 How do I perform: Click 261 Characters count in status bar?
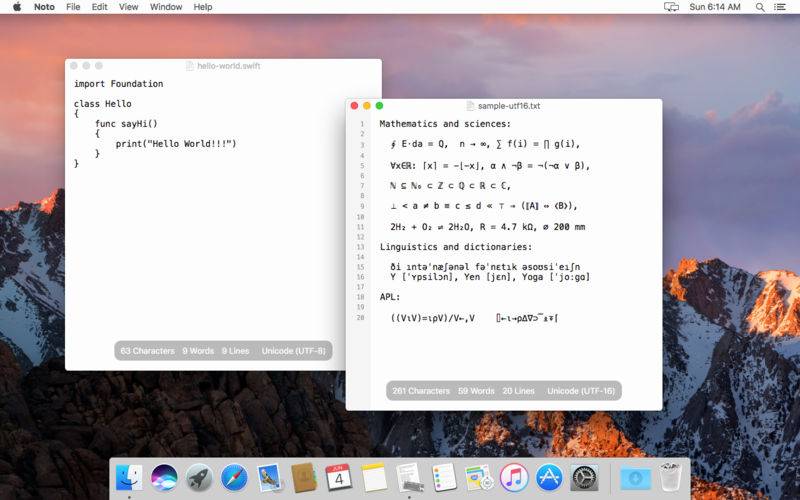tap(421, 391)
